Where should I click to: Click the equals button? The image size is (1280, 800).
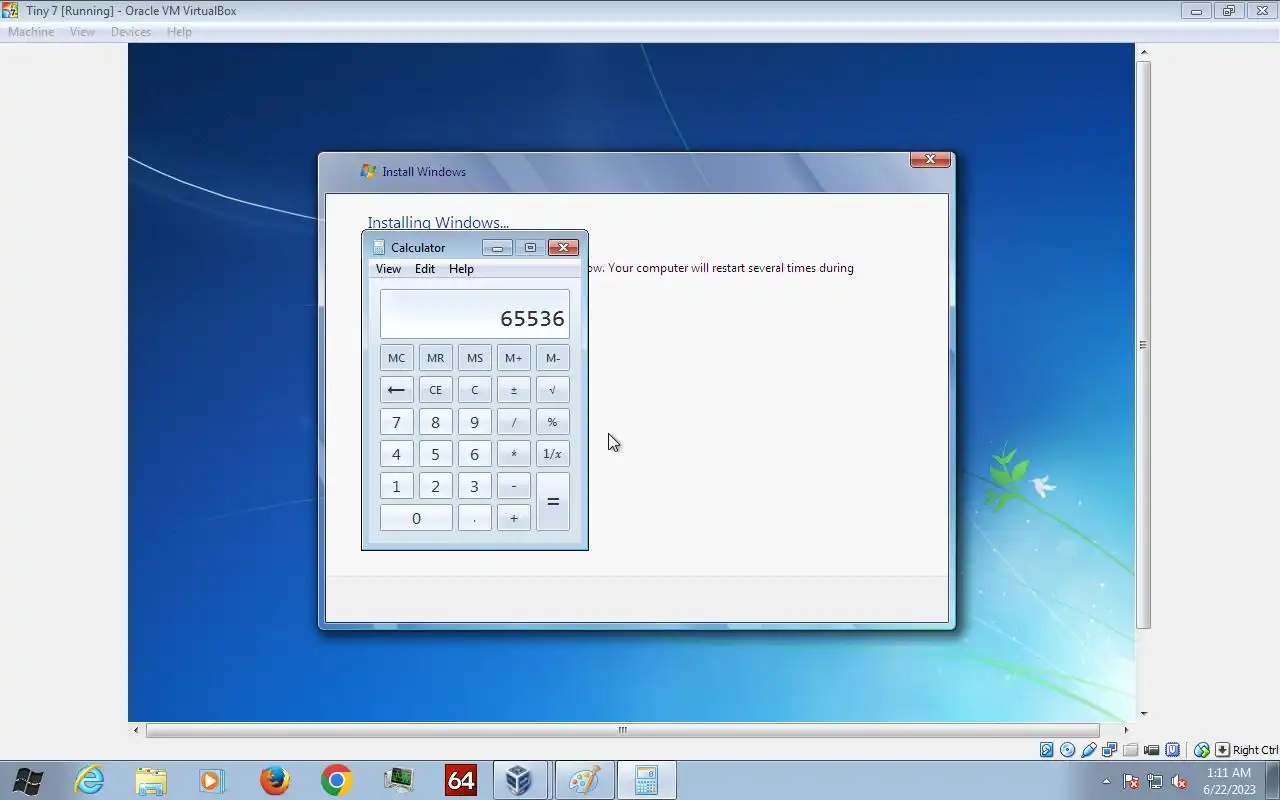(x=553, y=502)
